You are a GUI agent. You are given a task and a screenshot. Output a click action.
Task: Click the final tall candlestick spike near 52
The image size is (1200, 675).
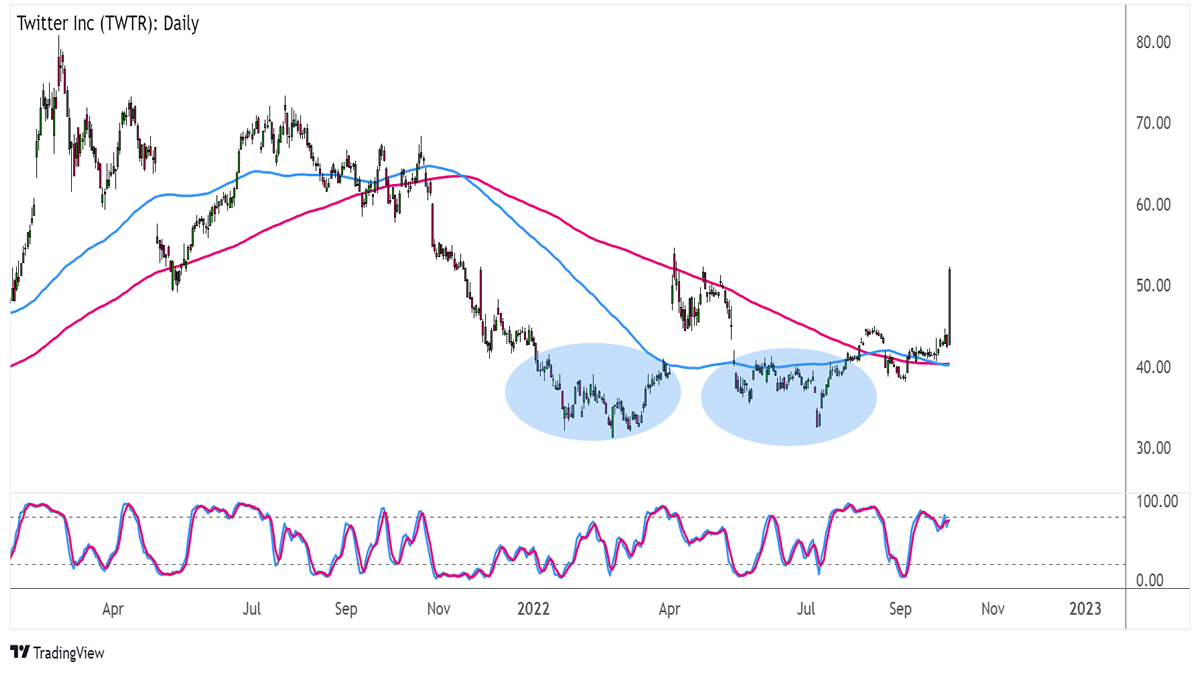pos(949,306)
